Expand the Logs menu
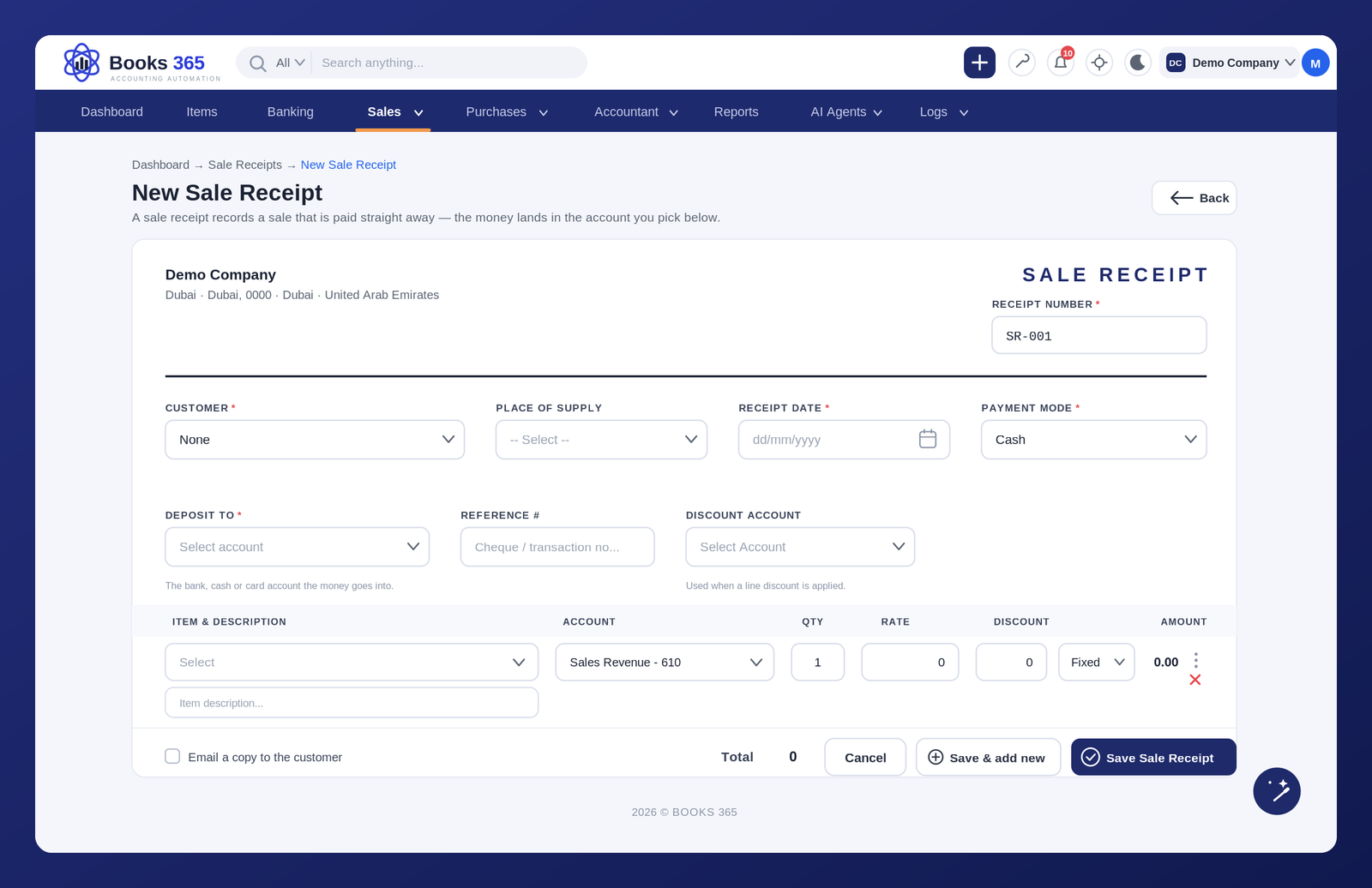1372x888 pixels. tap(943, 111)
